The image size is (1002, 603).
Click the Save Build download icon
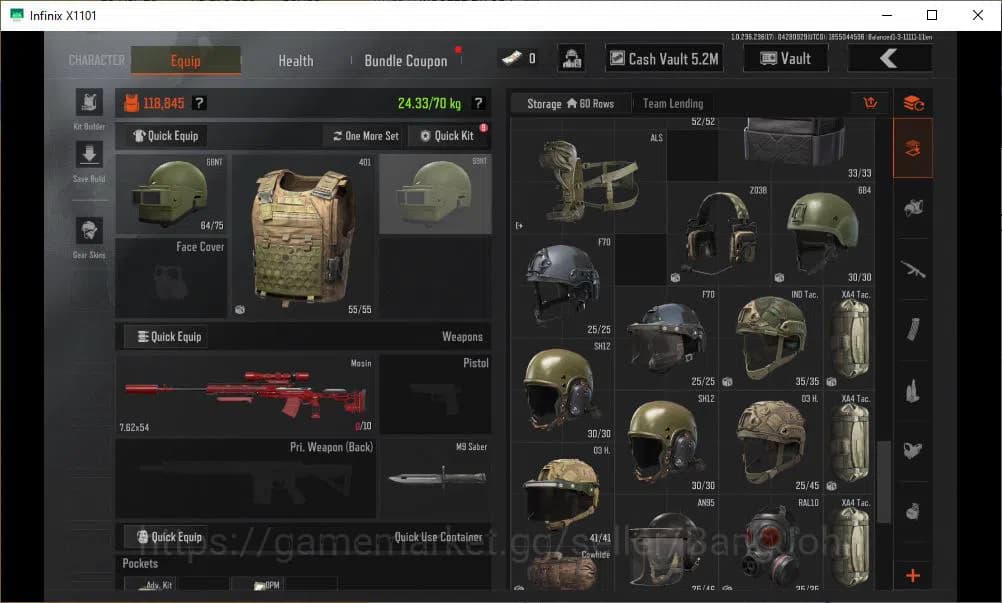[89, 155]
